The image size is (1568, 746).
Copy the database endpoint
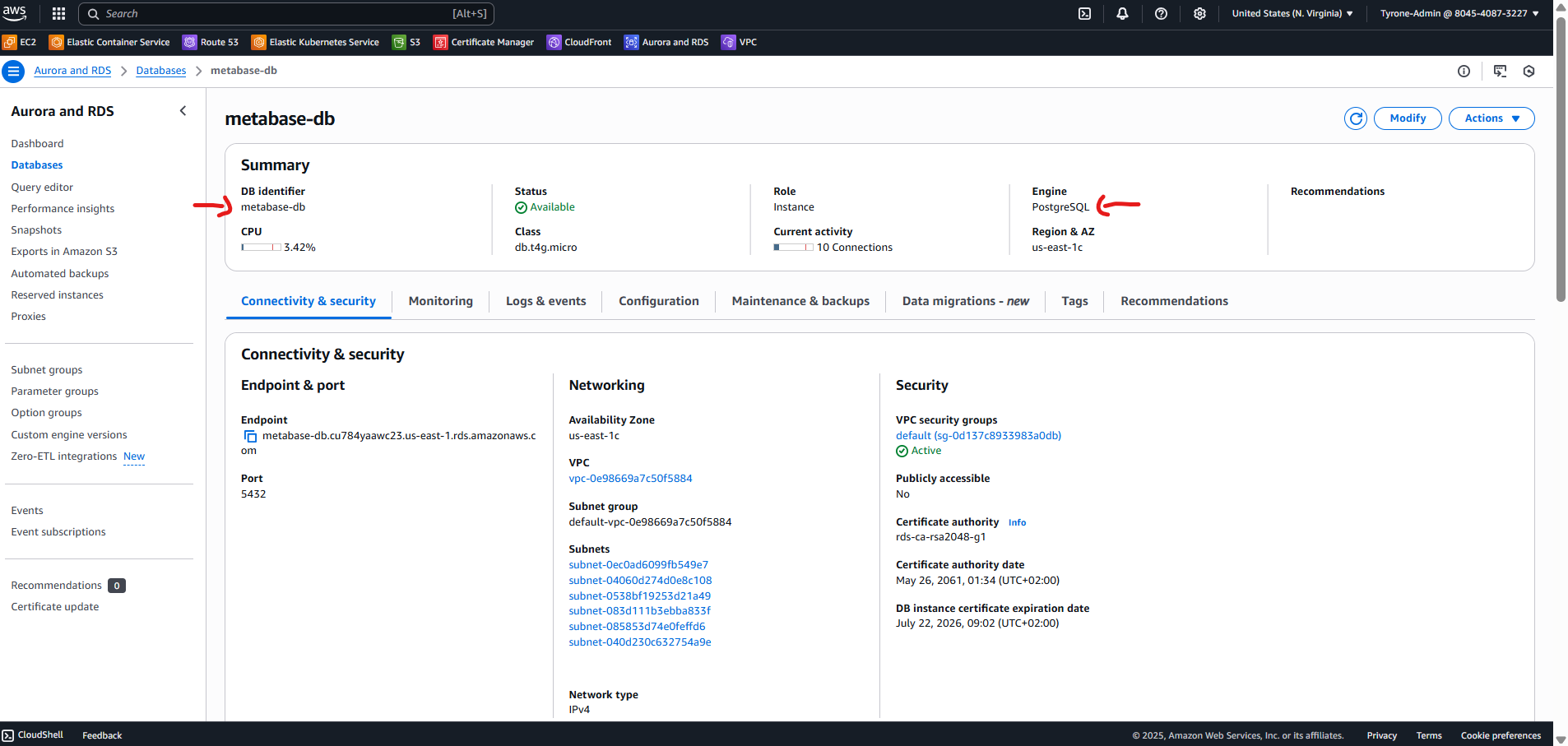(x=249, y=436)
